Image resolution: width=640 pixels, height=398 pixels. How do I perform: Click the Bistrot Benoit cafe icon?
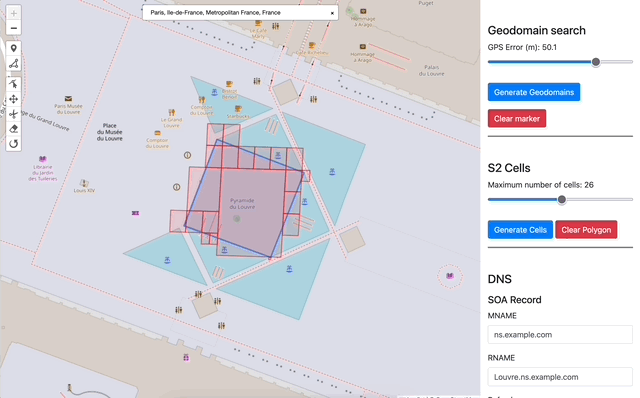pos(229,84)
